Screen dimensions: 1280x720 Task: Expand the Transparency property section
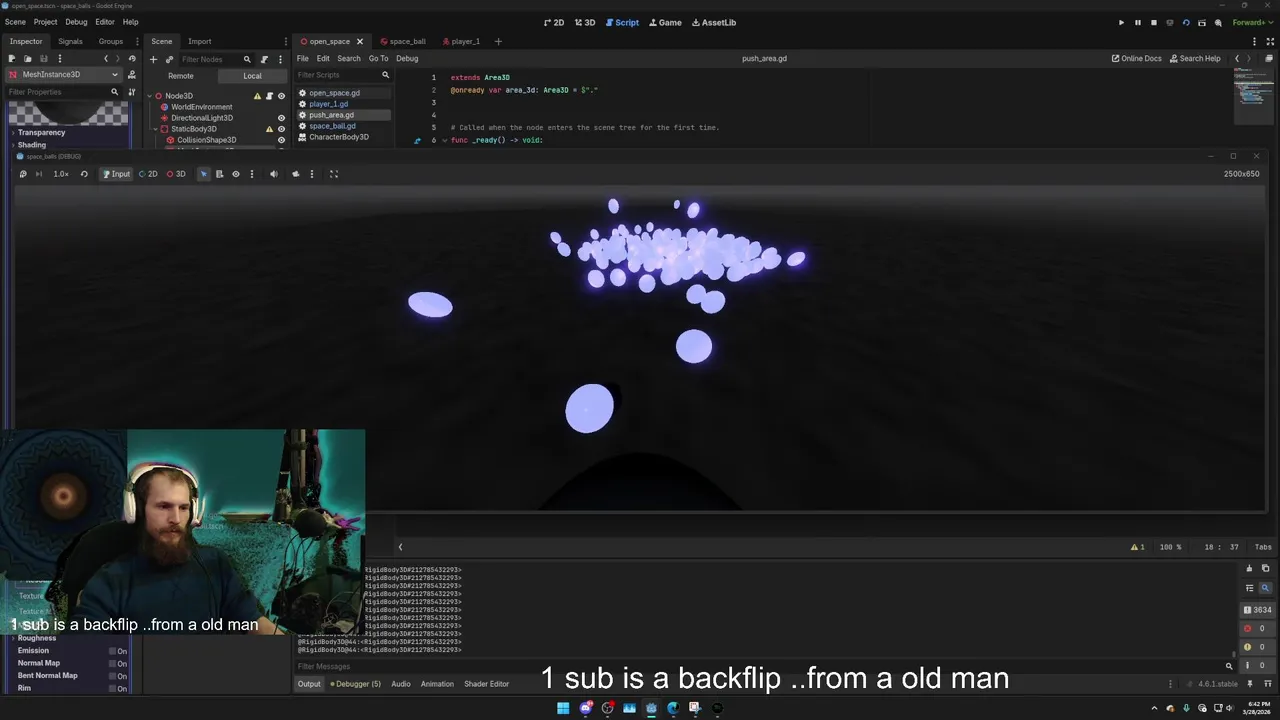[41, 132]
